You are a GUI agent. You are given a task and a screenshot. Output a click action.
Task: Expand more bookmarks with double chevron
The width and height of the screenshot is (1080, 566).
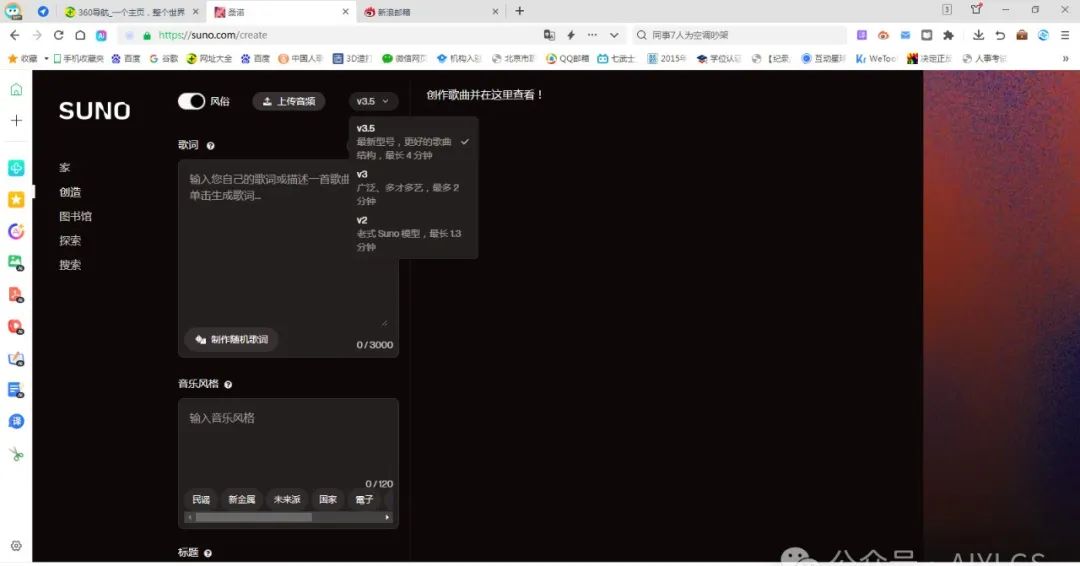1066,59
